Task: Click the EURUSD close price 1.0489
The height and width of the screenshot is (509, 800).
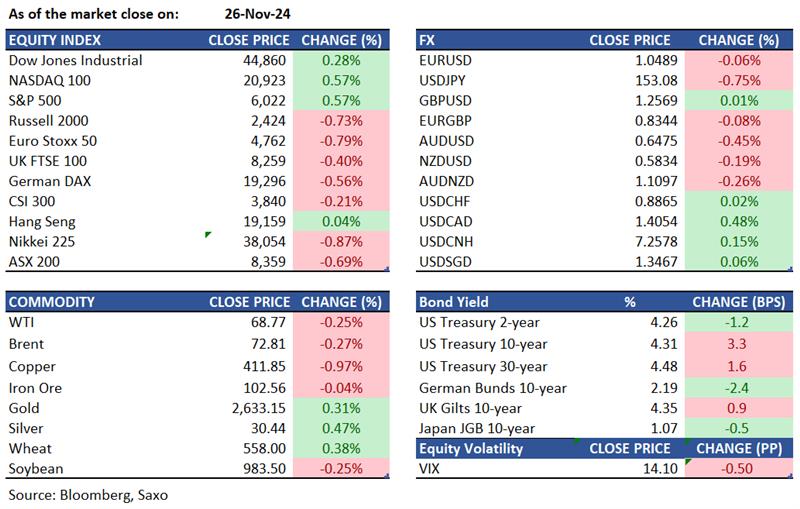Action: pos(650,60)
